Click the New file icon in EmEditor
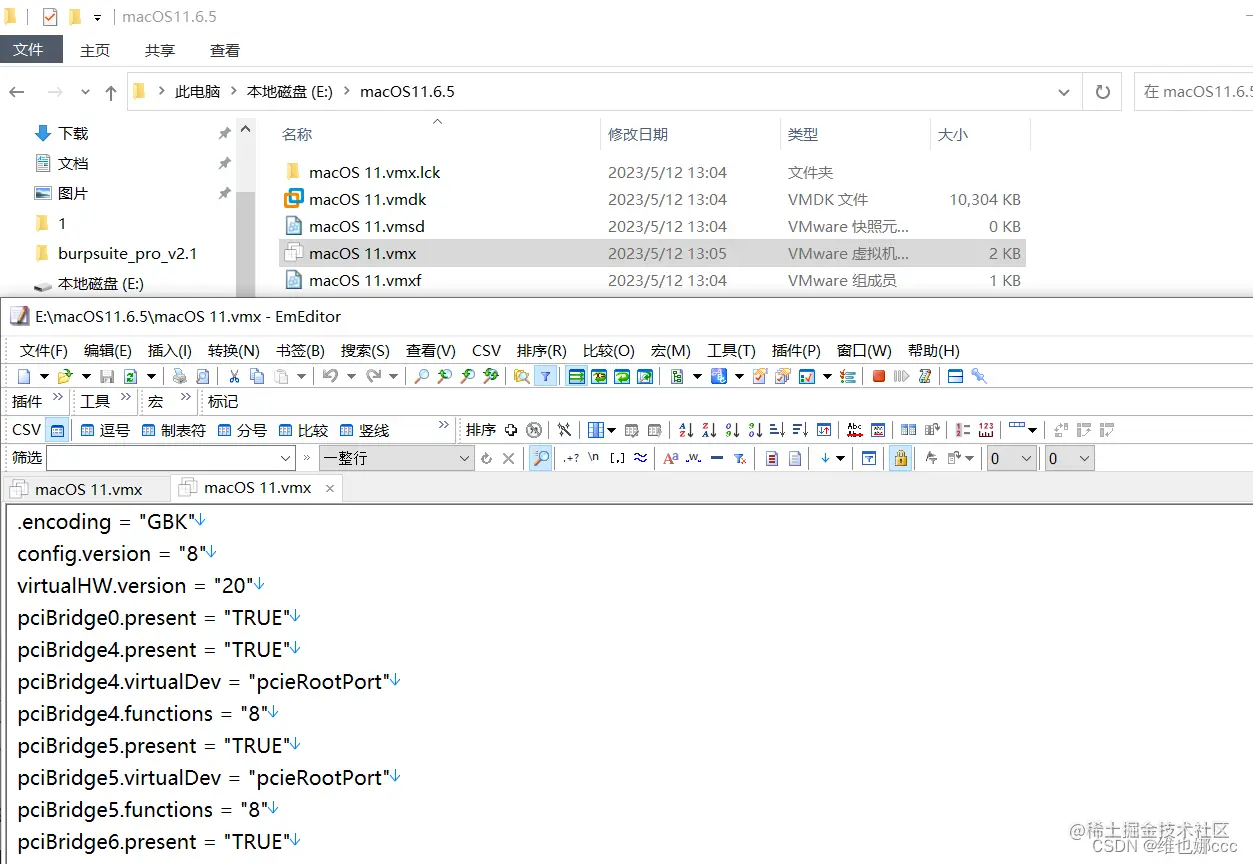This screenshot has height=864, width=1253. coord(24,376)
